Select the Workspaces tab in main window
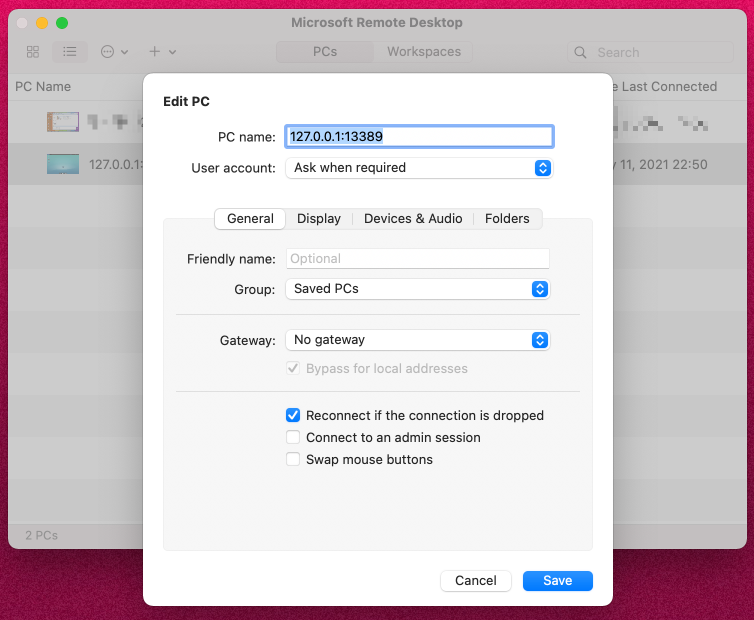 [x=424, y=51]
